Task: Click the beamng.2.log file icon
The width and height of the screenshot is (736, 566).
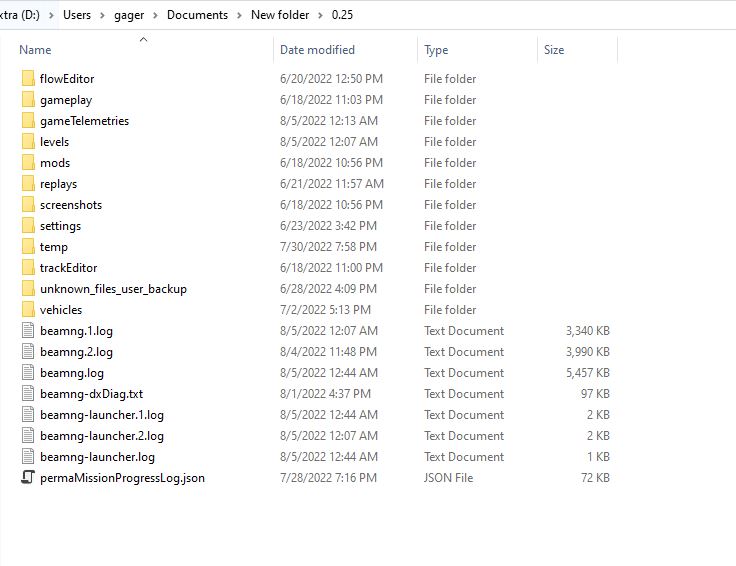Action: click(28, 352)
